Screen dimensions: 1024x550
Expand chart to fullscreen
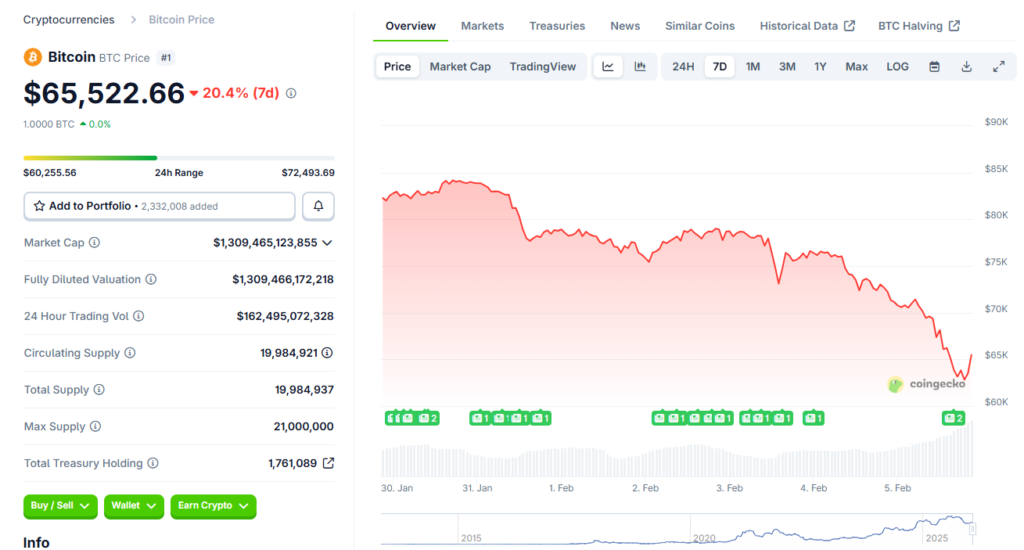coord(998,67)
